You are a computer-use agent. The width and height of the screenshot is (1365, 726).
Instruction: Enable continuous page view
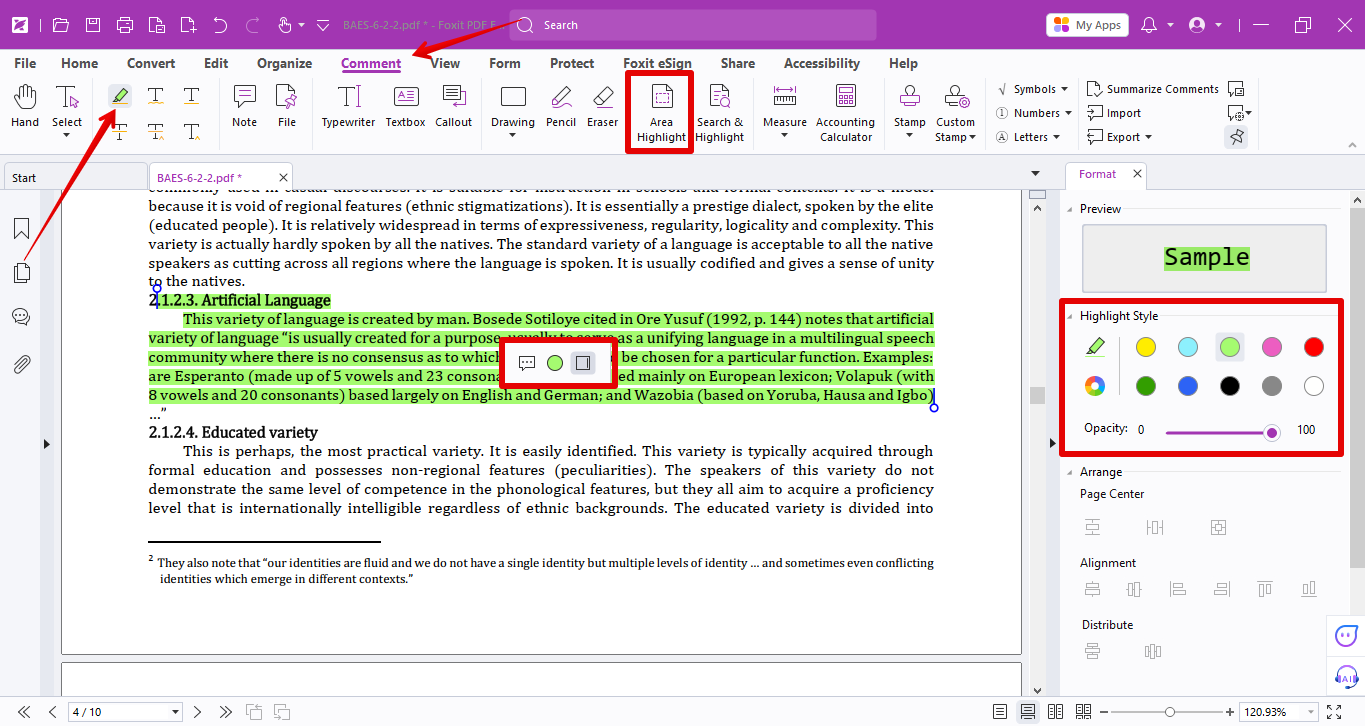click(x=1027, y=712)
